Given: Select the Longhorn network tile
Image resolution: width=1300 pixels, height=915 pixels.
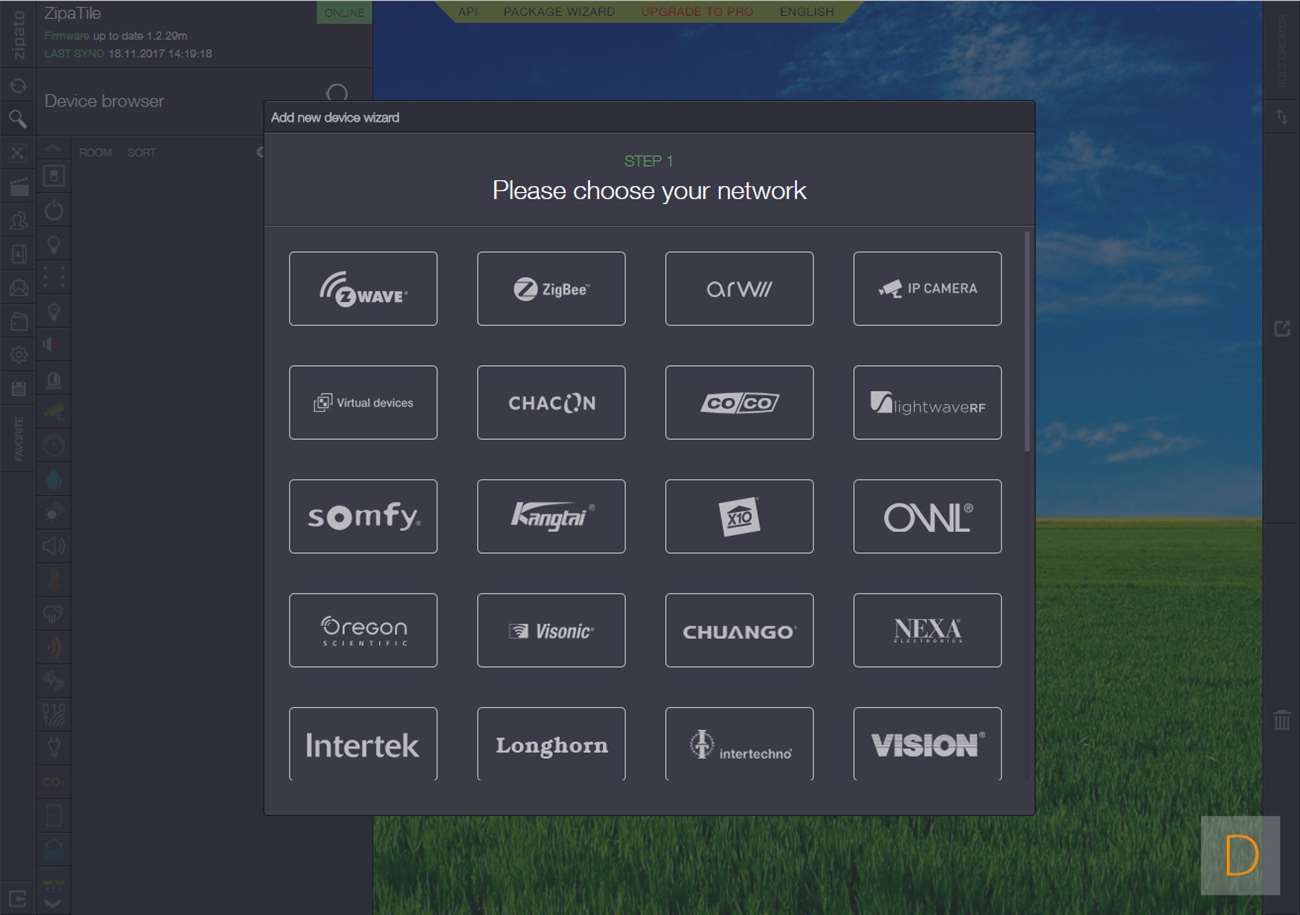Looking at the screenshot, I should point(551,744).
